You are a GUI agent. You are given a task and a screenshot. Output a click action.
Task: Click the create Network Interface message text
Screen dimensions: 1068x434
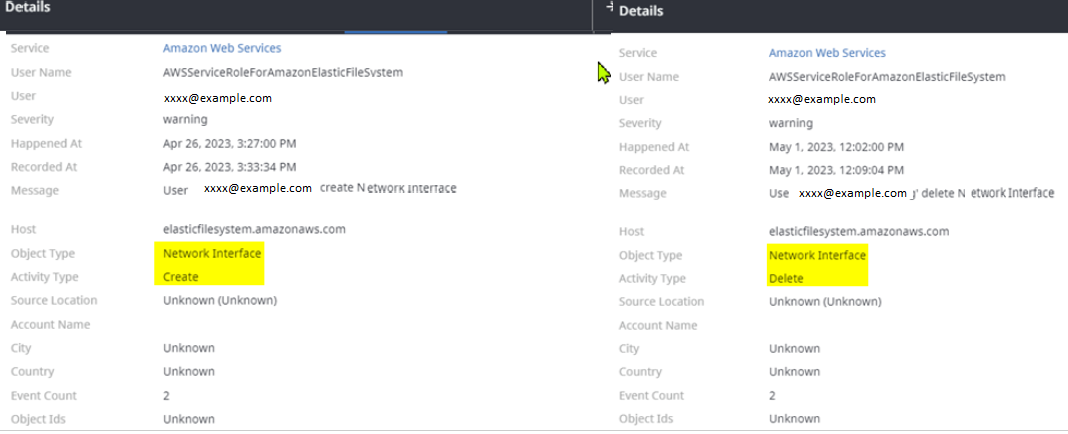388,189
